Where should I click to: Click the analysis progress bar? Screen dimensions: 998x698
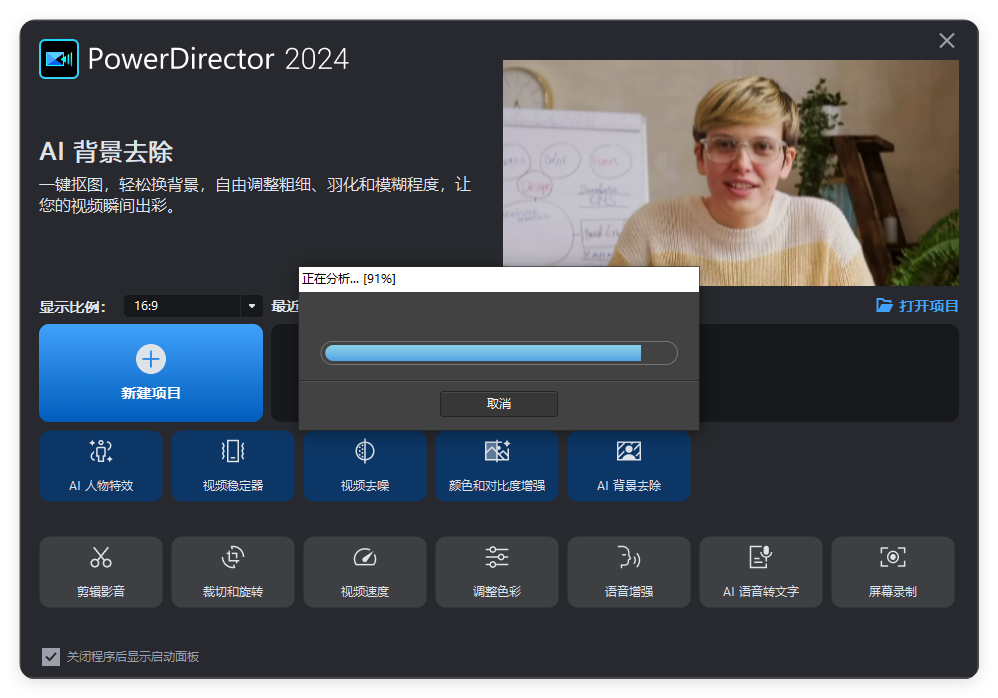[x=498, y=353]
